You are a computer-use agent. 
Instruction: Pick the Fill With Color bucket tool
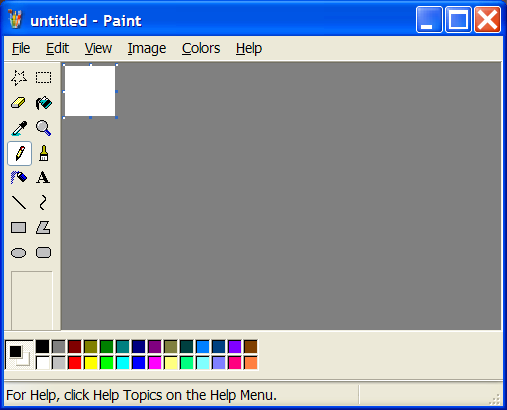44,103
